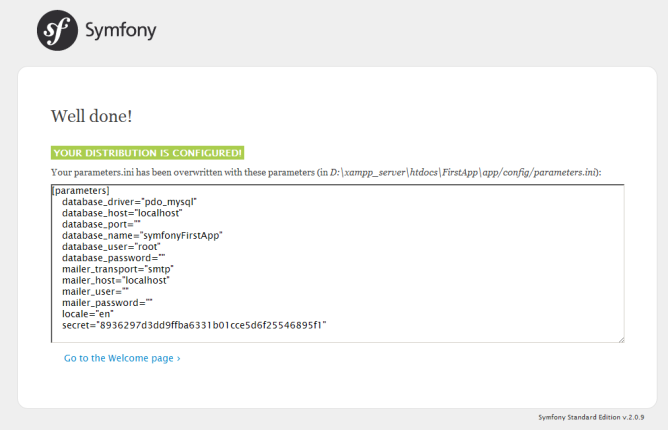Click the Symfony wordmark text
The height and width of the screenshot is (430, 668).
click(121, 30)
